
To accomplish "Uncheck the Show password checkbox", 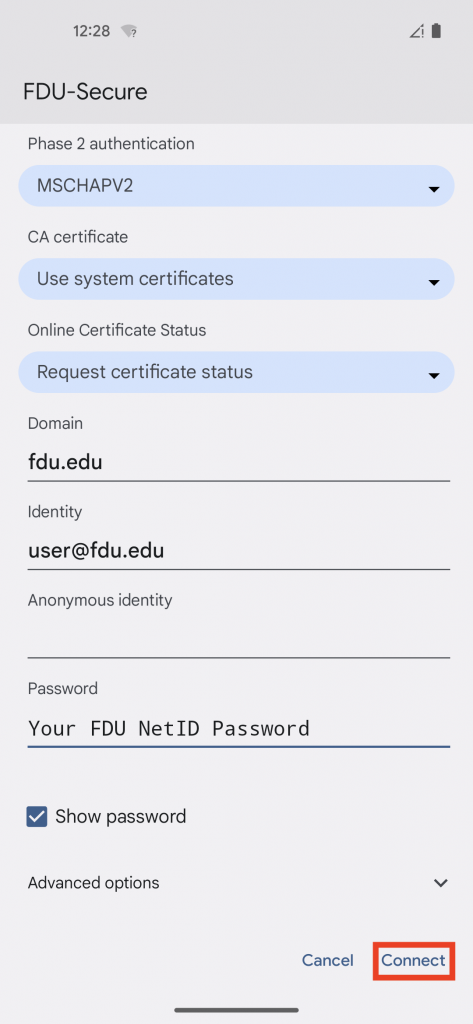I will (37, 816).
